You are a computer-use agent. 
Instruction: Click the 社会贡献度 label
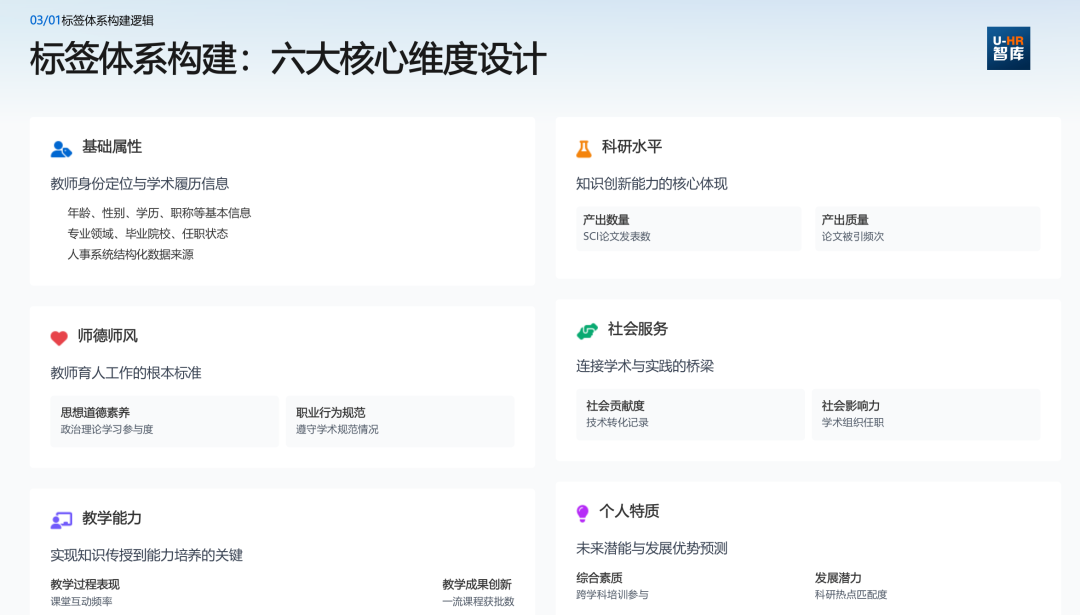[615, 406]
